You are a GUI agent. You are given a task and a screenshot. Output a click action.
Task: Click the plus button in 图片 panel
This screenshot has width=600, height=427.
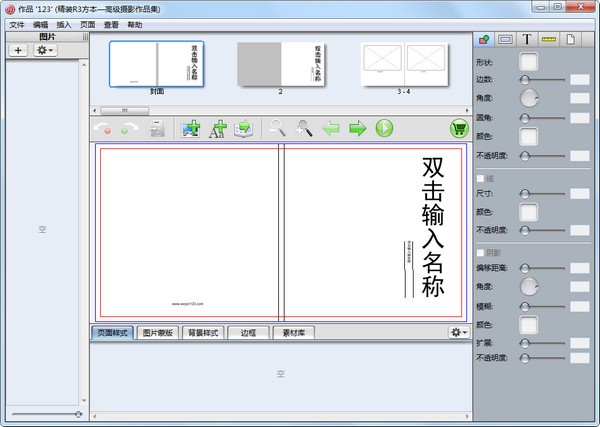pos(18,50)
